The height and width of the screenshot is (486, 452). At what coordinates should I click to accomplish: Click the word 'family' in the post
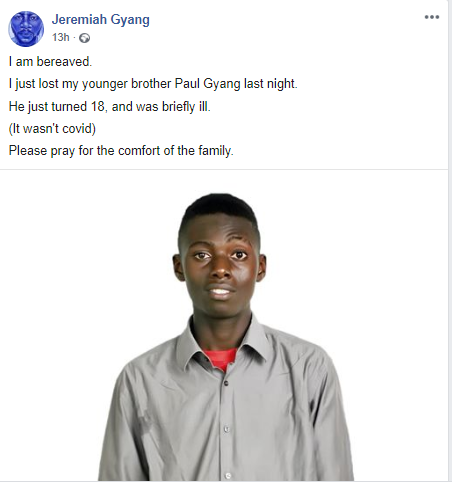[215, 151]
